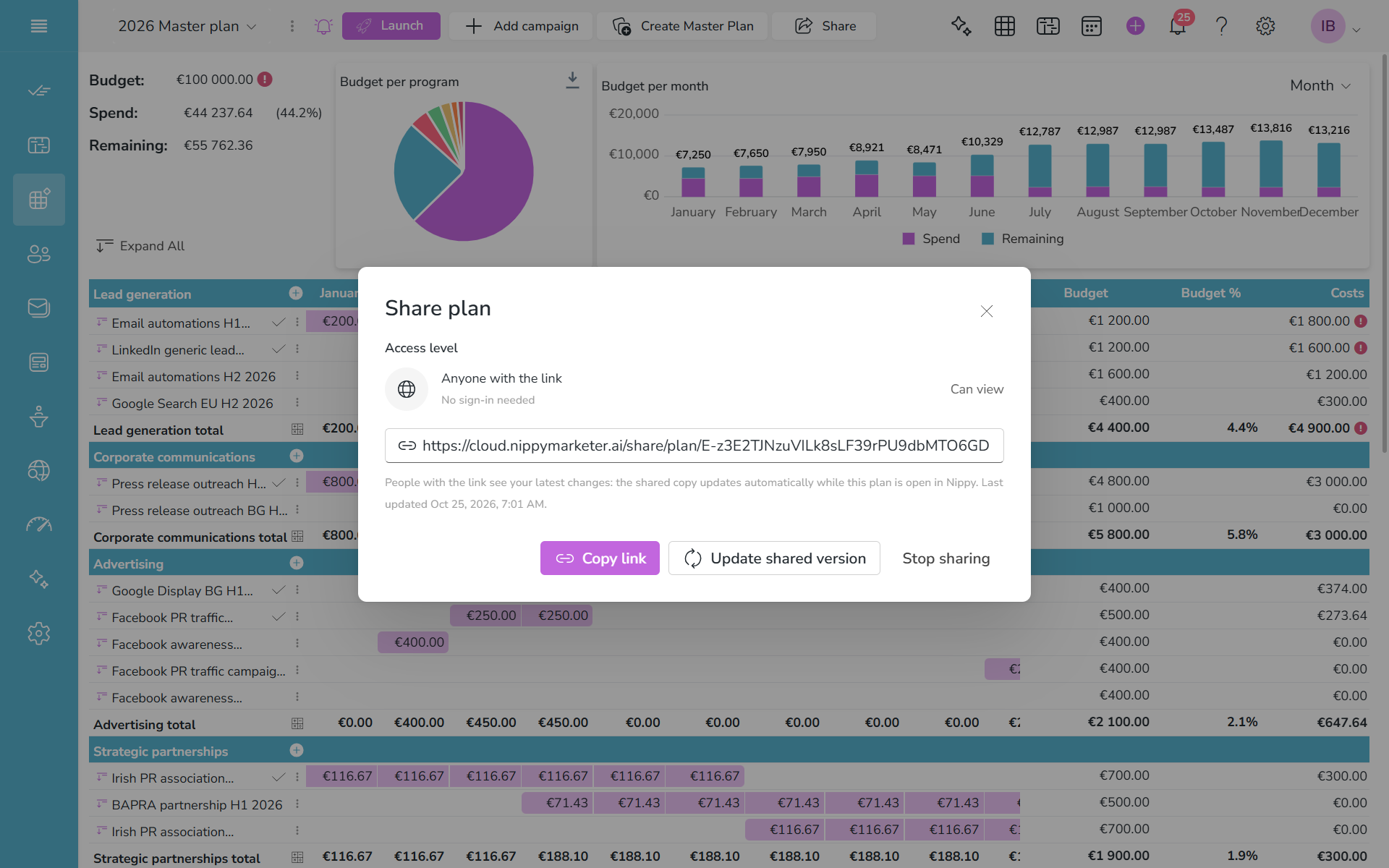
Task: Open the IB user account menu
Action: click(1336, 27)
